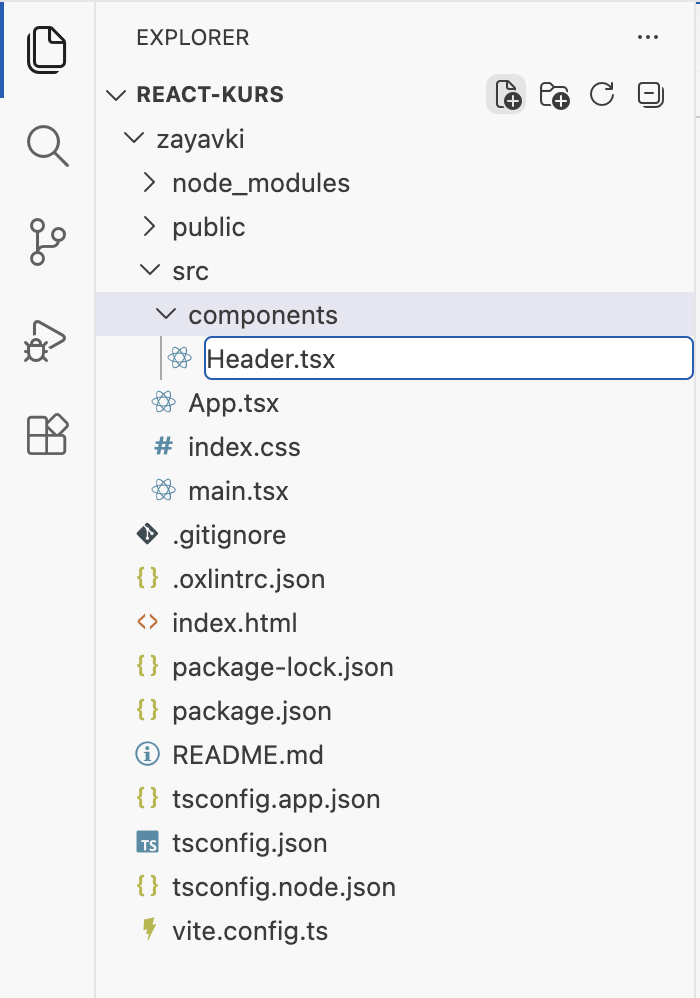The width and height of the screenshot is (700, 998).
Task: Open the Search view in activity bar
Action: click(47, 146)
